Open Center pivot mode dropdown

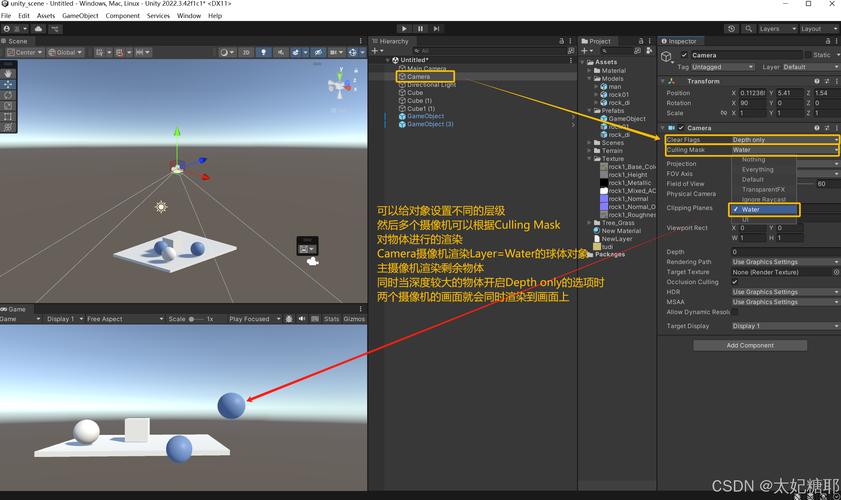click(25, 52)
